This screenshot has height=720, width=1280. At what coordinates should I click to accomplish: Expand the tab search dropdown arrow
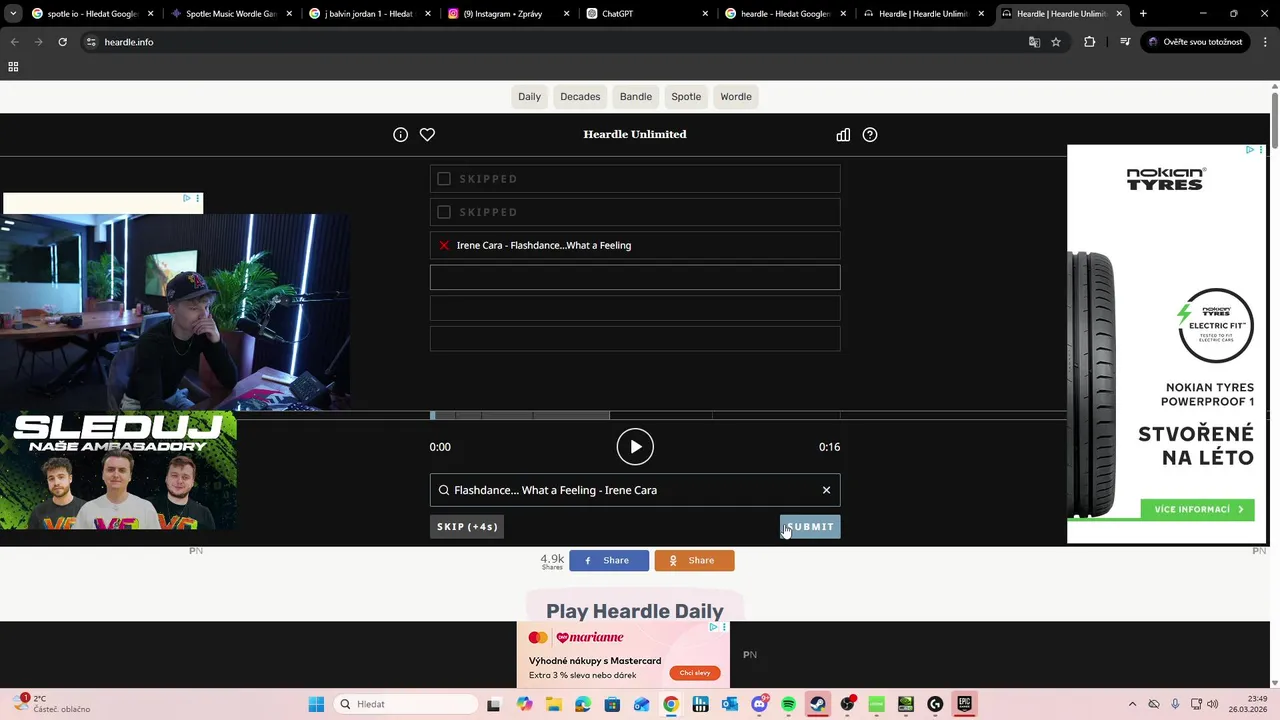13,14
